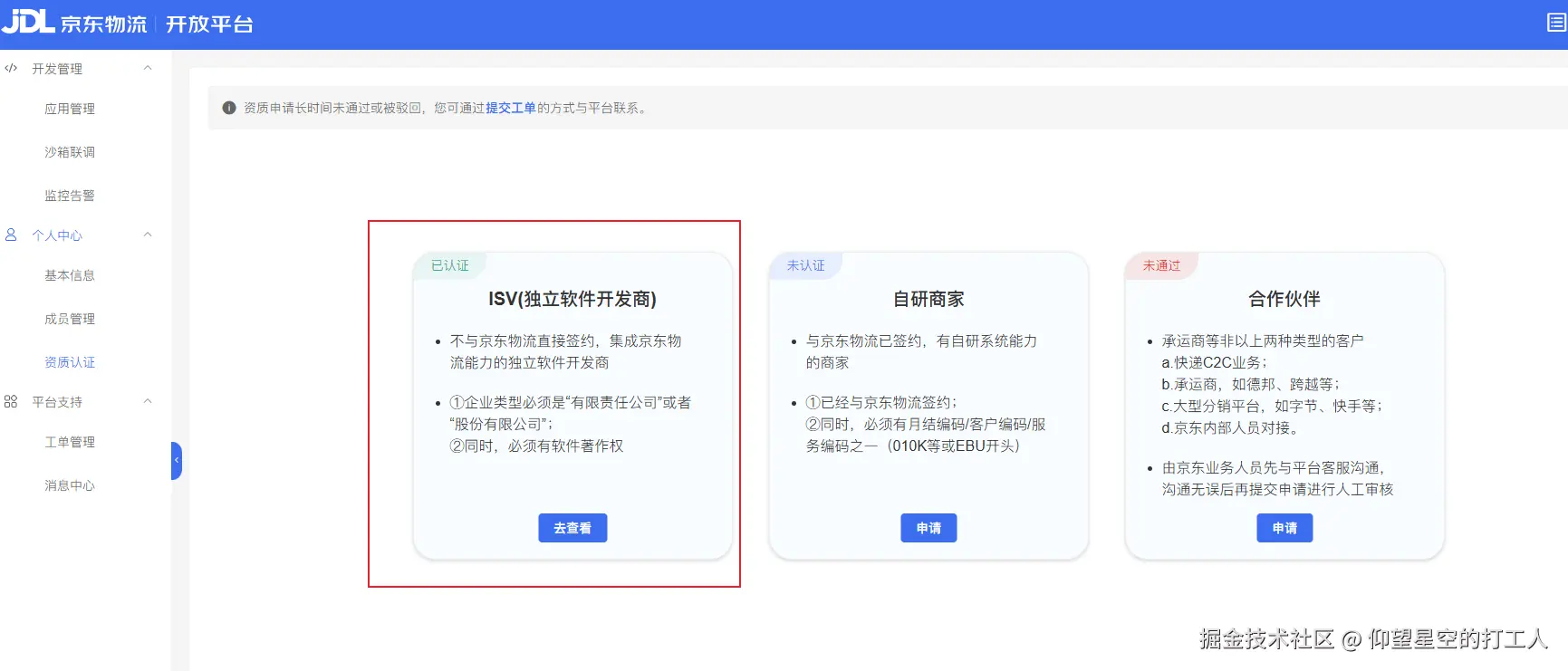Click the 开发管理 menu label
Viewport: 1568px width, 671px height.
point(57,69)
